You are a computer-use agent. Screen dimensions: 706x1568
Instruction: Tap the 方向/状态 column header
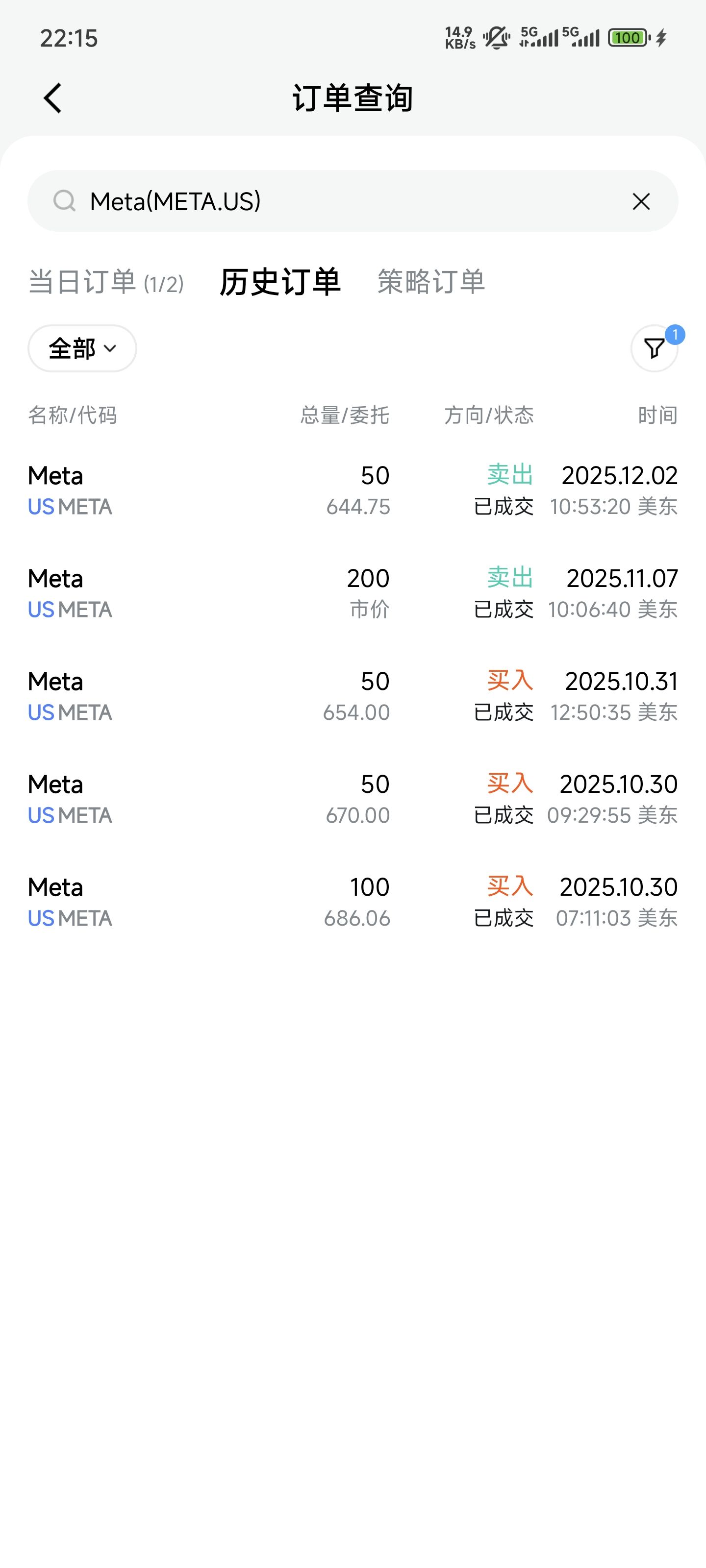(488, 415)
